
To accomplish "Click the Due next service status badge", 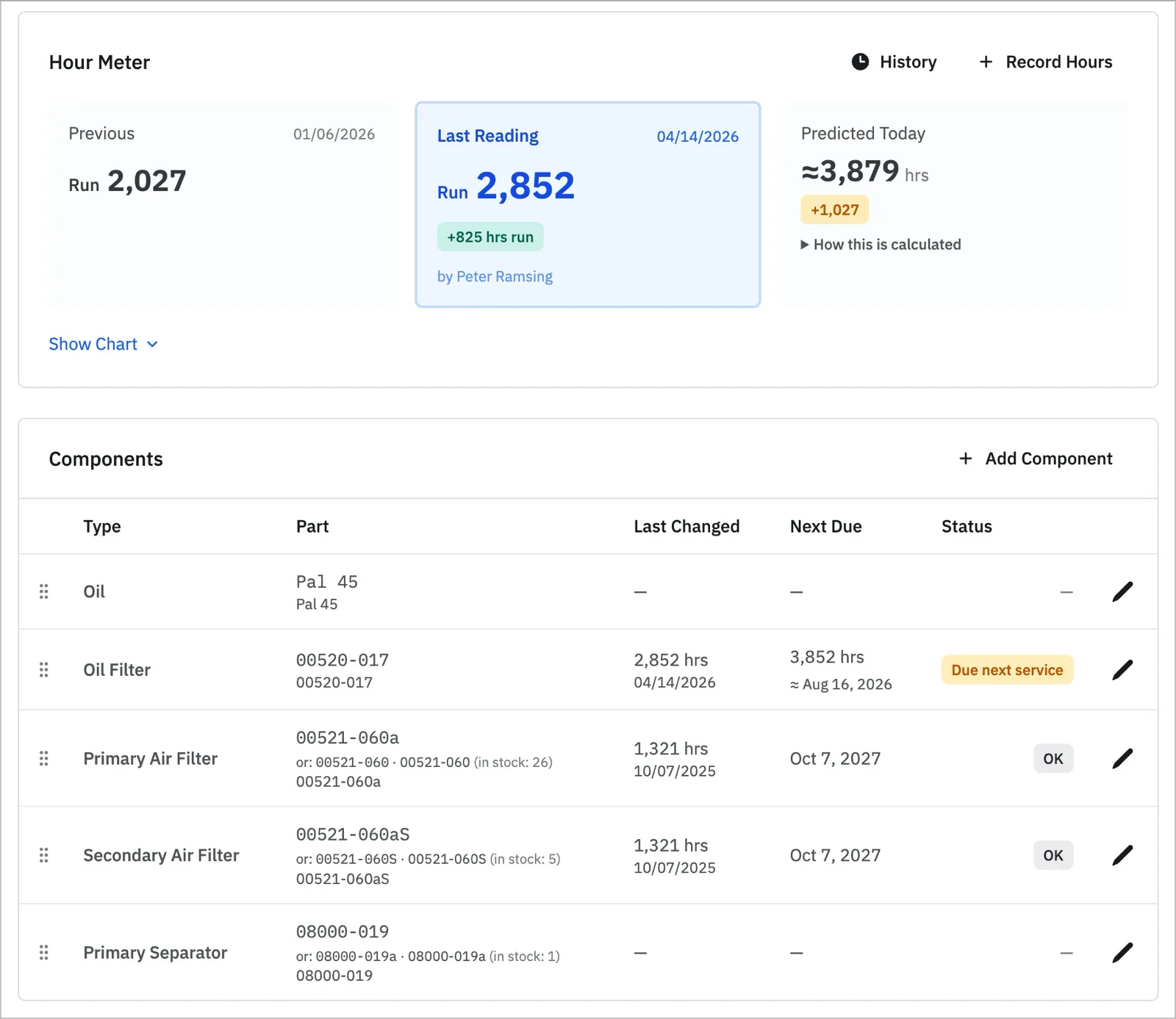I will coord(1007,670).
